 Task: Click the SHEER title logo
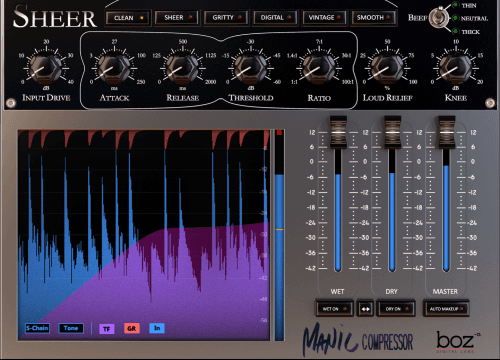55,17
